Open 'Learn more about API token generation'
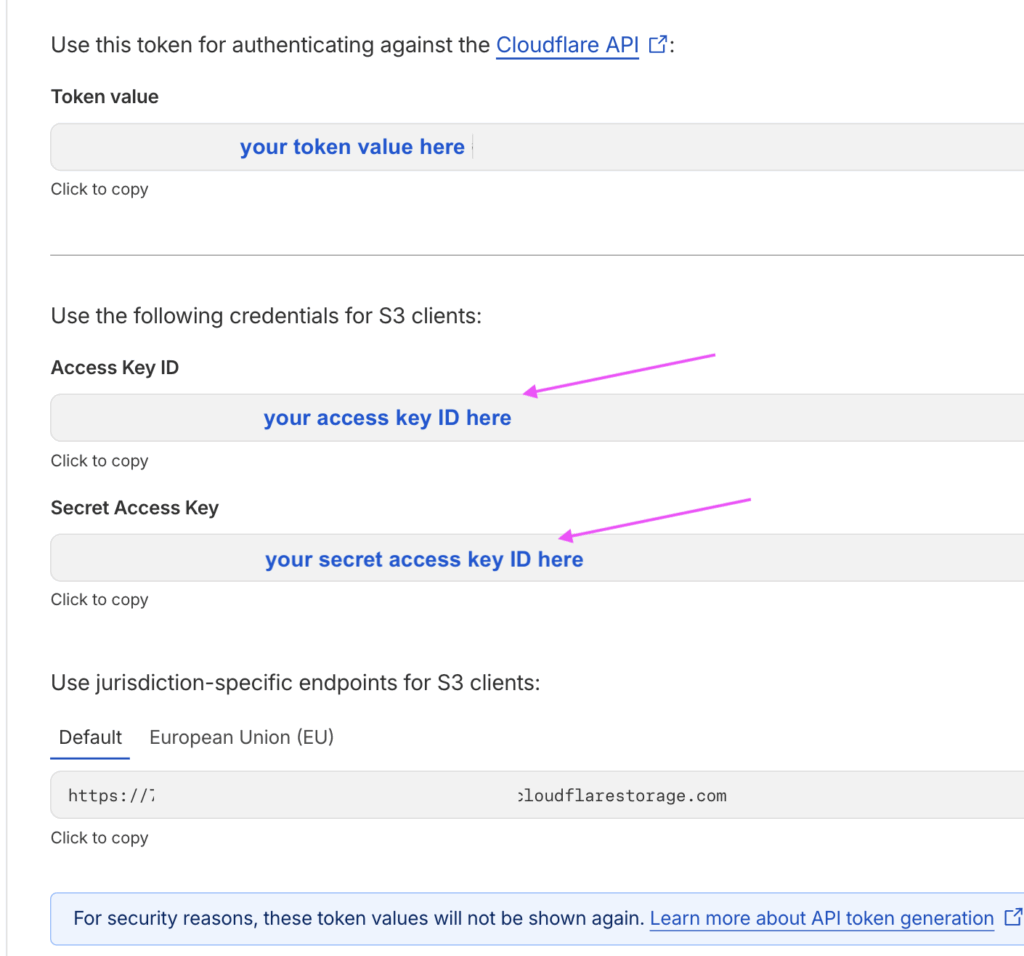 [821, 918]
